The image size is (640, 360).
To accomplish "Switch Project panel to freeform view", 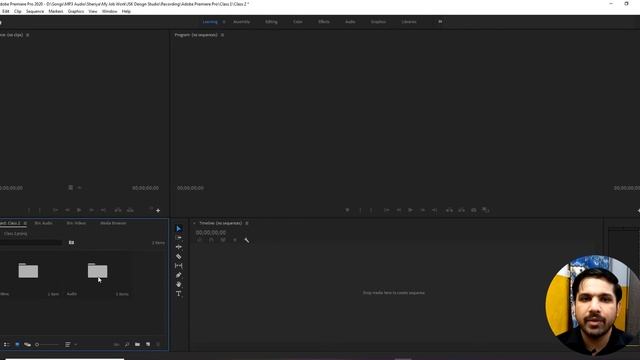I will (27, 344).
